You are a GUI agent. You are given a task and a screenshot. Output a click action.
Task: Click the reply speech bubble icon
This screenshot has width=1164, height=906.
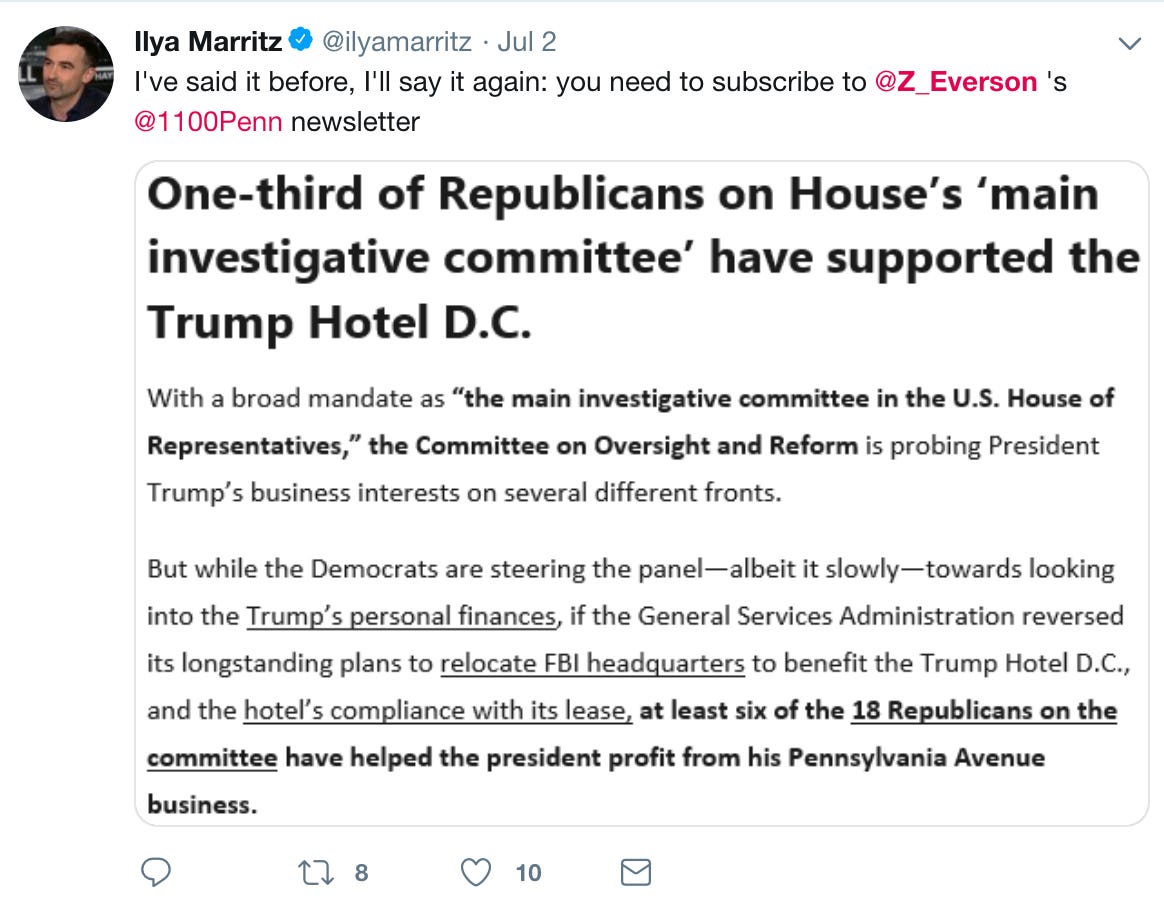[x=156, y=872]
